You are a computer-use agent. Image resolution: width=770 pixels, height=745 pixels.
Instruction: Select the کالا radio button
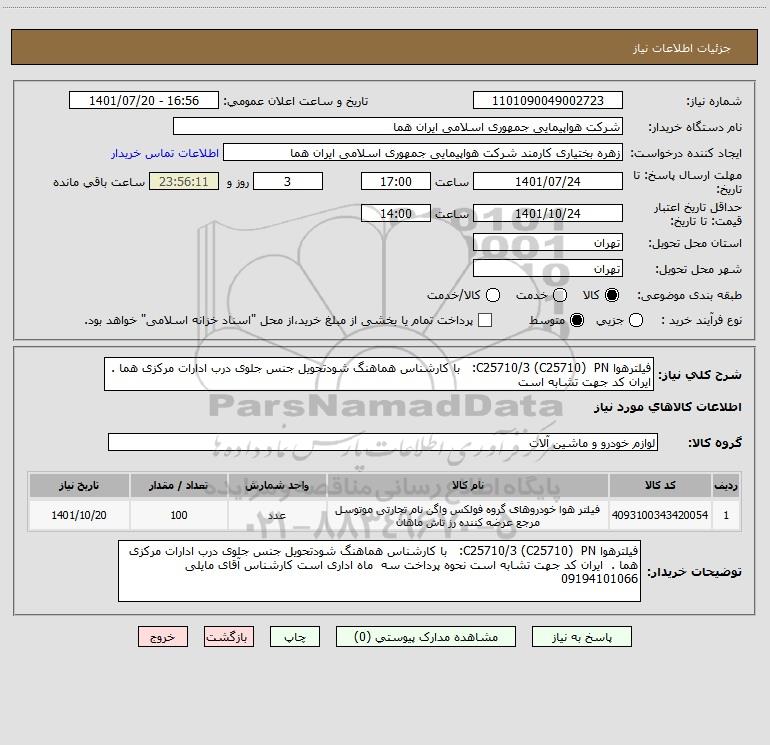(x=612, y=296)
